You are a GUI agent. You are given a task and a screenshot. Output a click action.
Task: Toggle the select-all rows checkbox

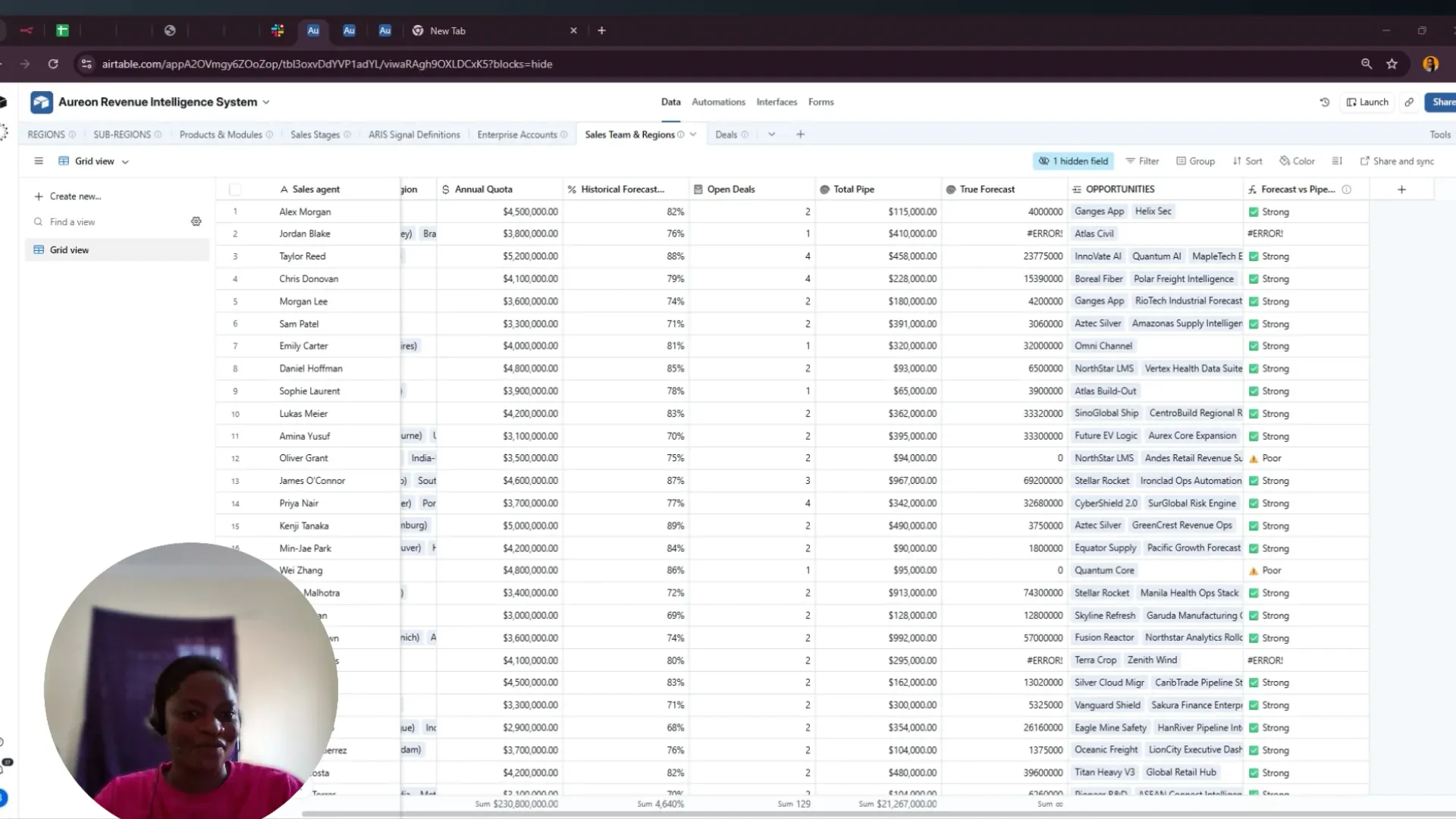[x=235, y=189]
